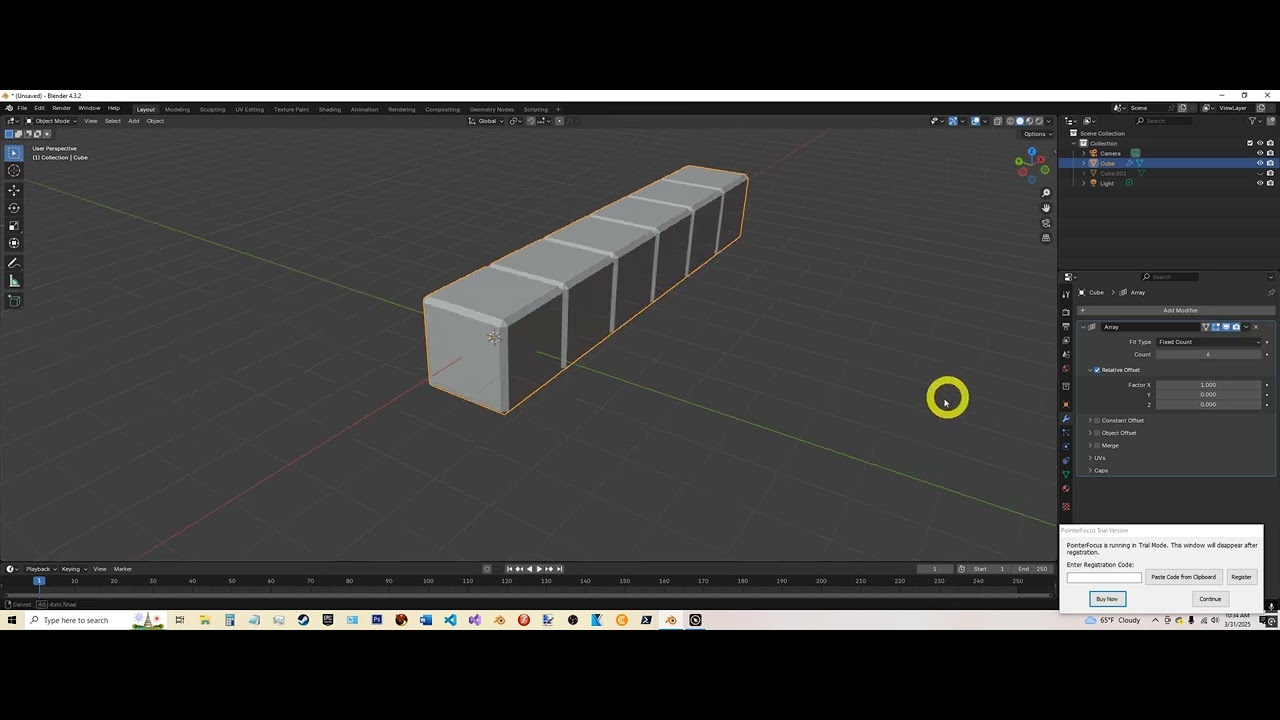This screenshot has width=1280, height=720.
Task: Activate the Scale tool
Action: (x=14, y=226)
